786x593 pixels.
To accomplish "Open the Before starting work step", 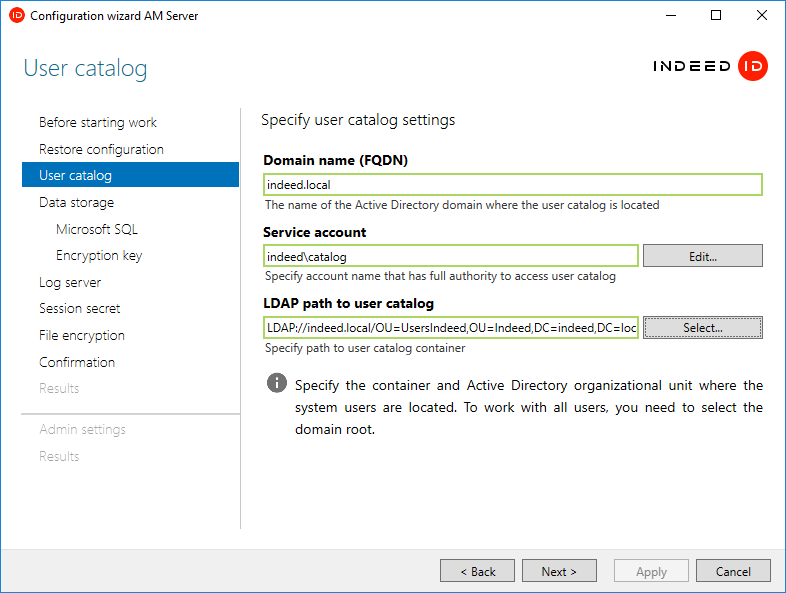I will pos(98,122).
